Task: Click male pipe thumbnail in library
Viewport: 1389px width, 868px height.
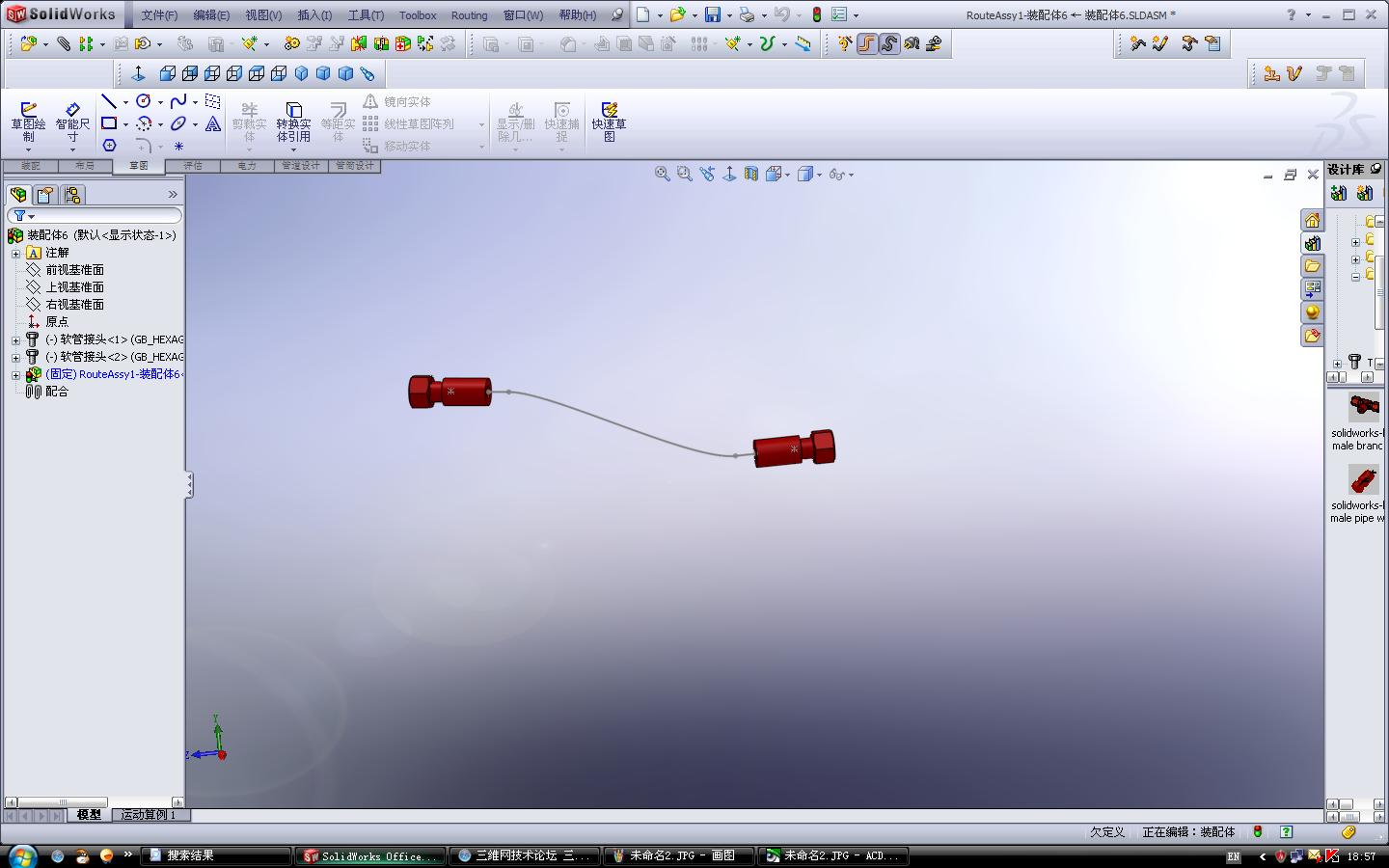Action: (1363, 479)
